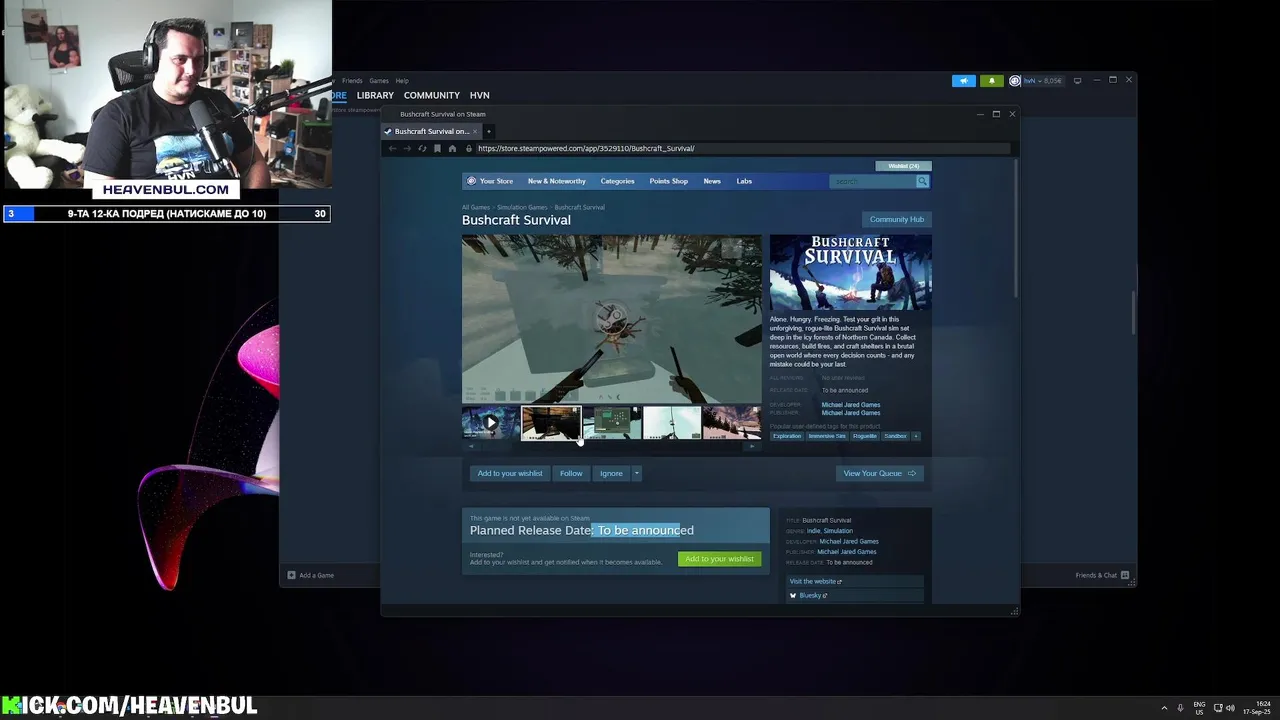Click the Ignore button
The height and width of the screenshot is (720, 1280).
[611, 473]
